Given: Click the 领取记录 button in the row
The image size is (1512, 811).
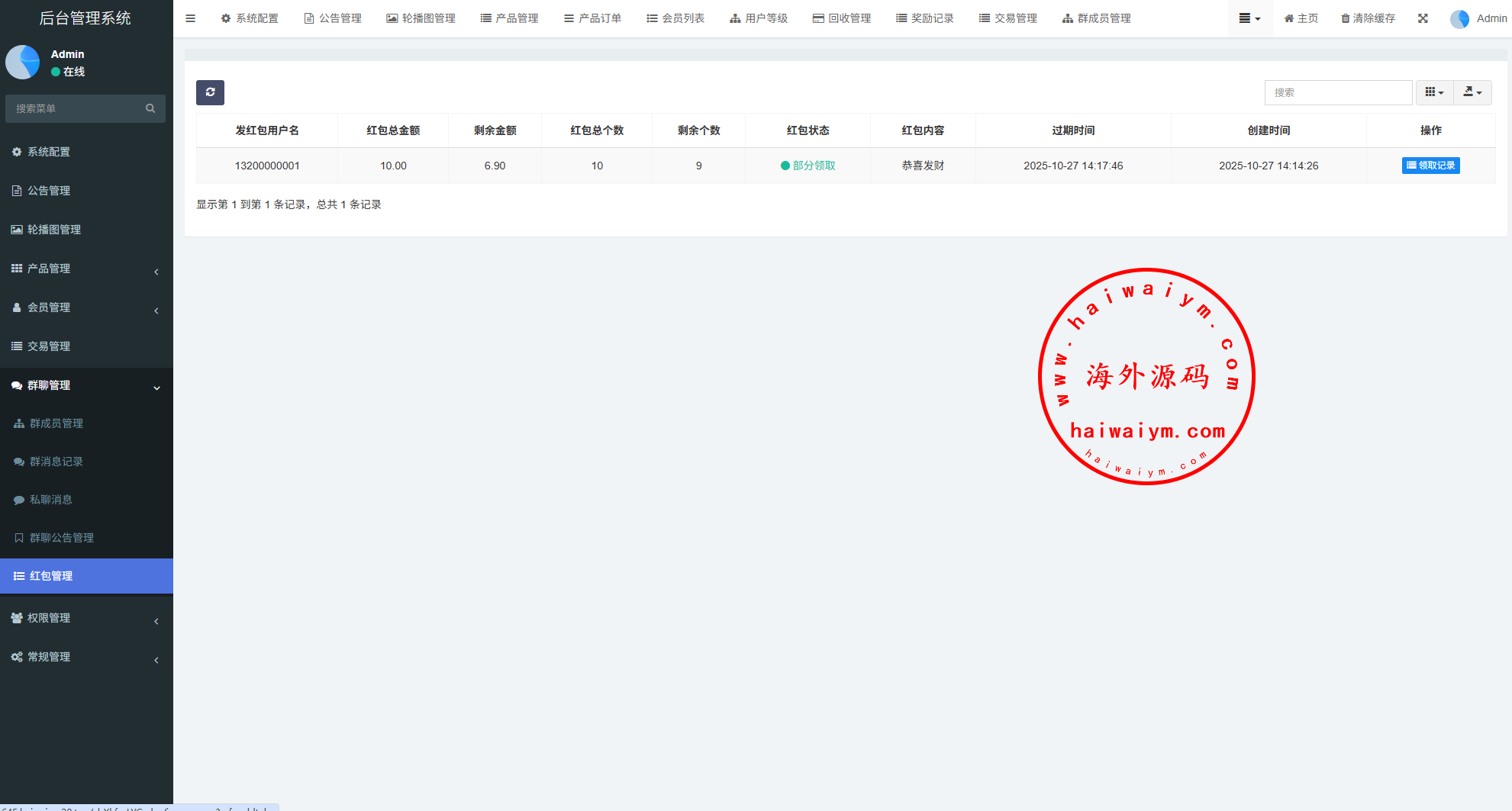Looking at the screenshot, I should click(1430, 166).
